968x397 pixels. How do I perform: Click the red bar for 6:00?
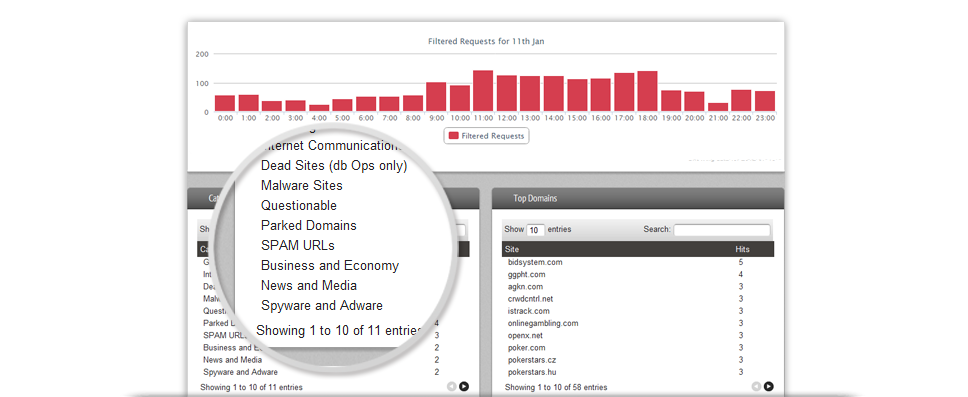pyautogui.click(x=366, y=104)
